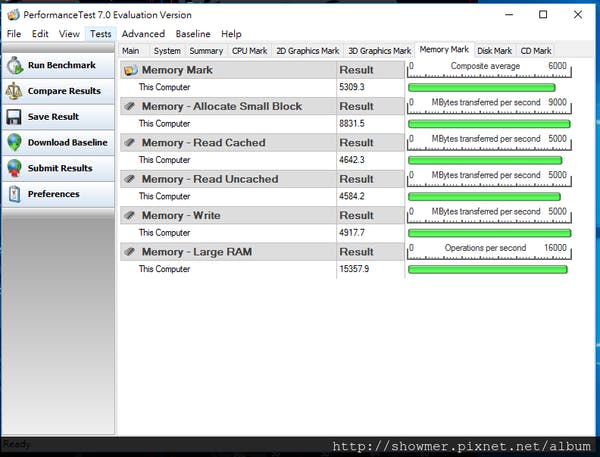Switch to the CPU Mark tab

pos(249,51)
